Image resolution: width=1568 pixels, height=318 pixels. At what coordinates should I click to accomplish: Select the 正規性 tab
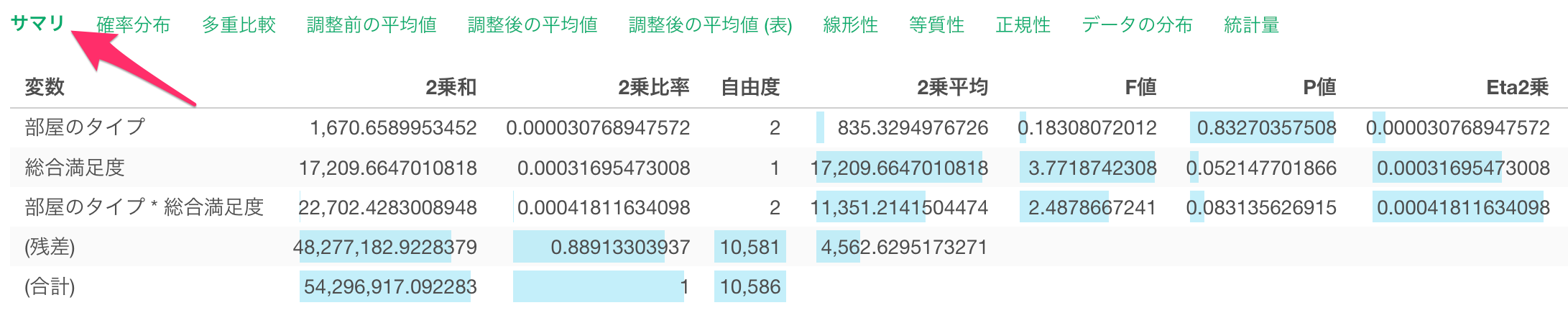coord(1023,25)
